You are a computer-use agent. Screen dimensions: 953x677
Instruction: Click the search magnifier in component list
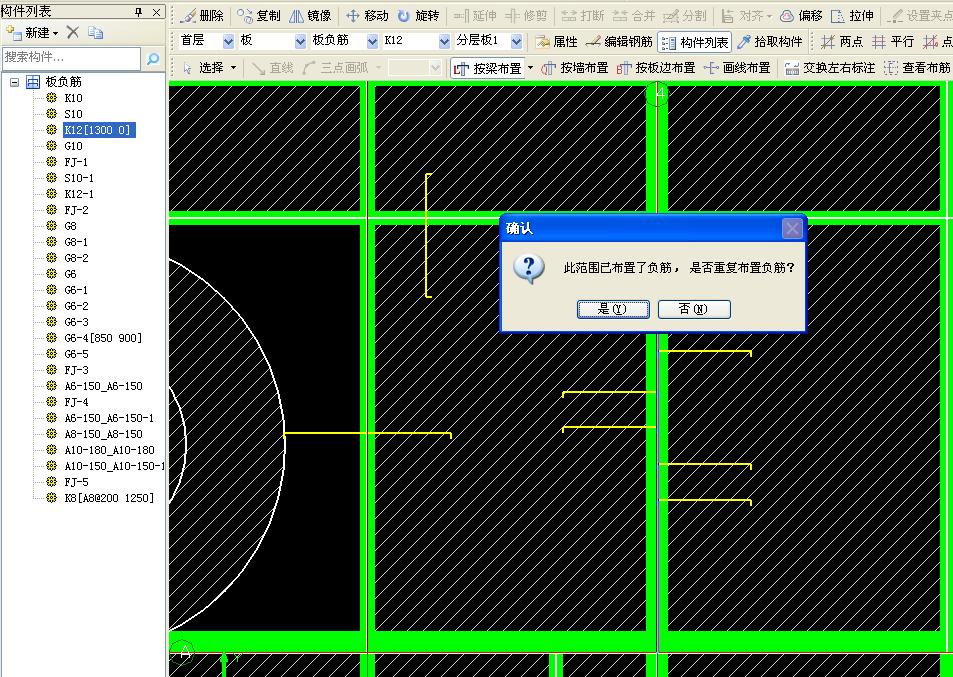click(153, 59)
